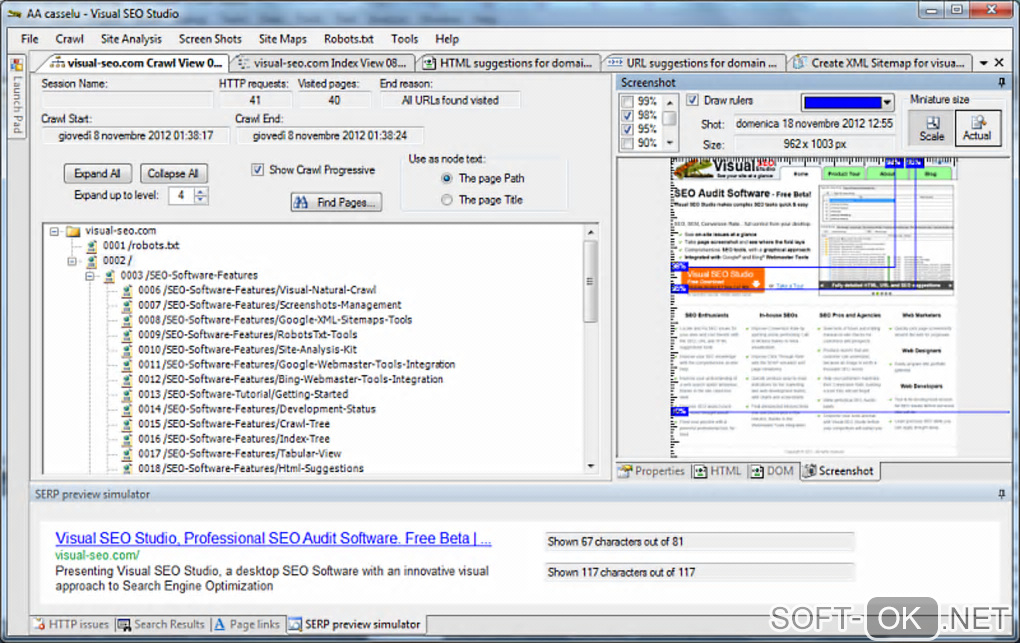This screenshot has width=1020, height=643.
Task: Open the Robots.txt menu
Action: click(x=349, y=39)
